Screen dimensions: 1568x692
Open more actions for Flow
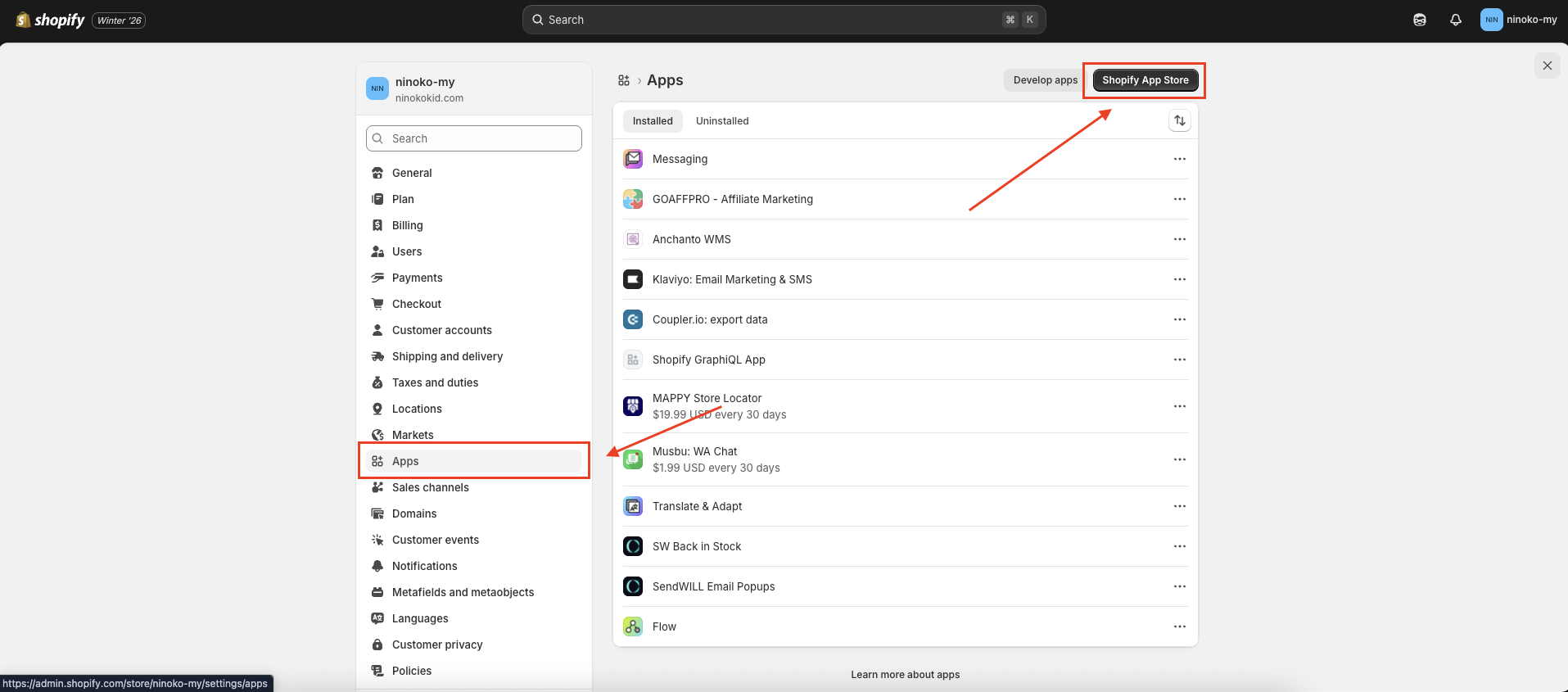click(x=1179, y=626)
